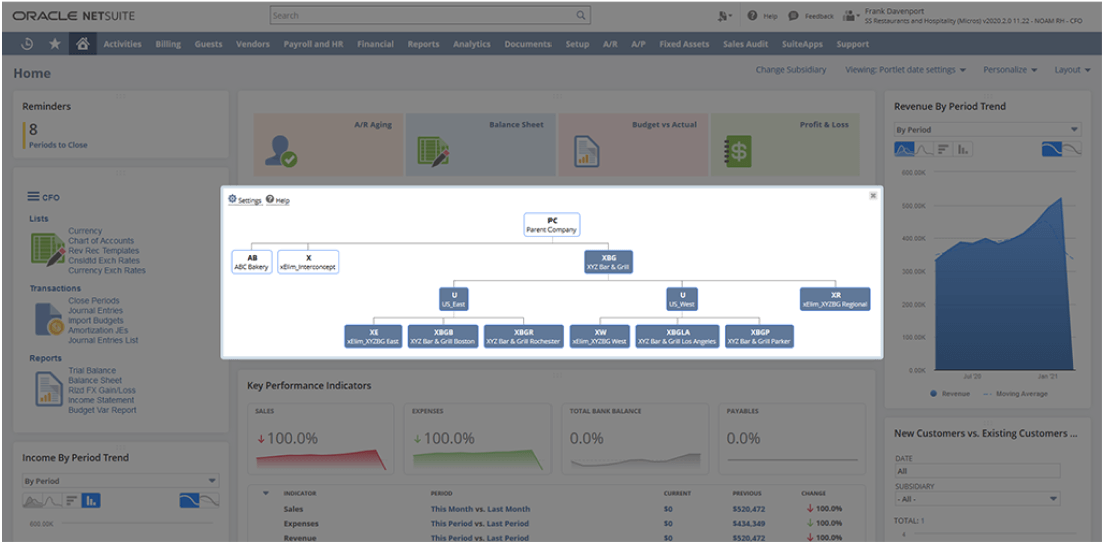The height and width of the screenshot is (545, 1104).
Task: Open the Layout dropdown
Action: (1072, 70)
